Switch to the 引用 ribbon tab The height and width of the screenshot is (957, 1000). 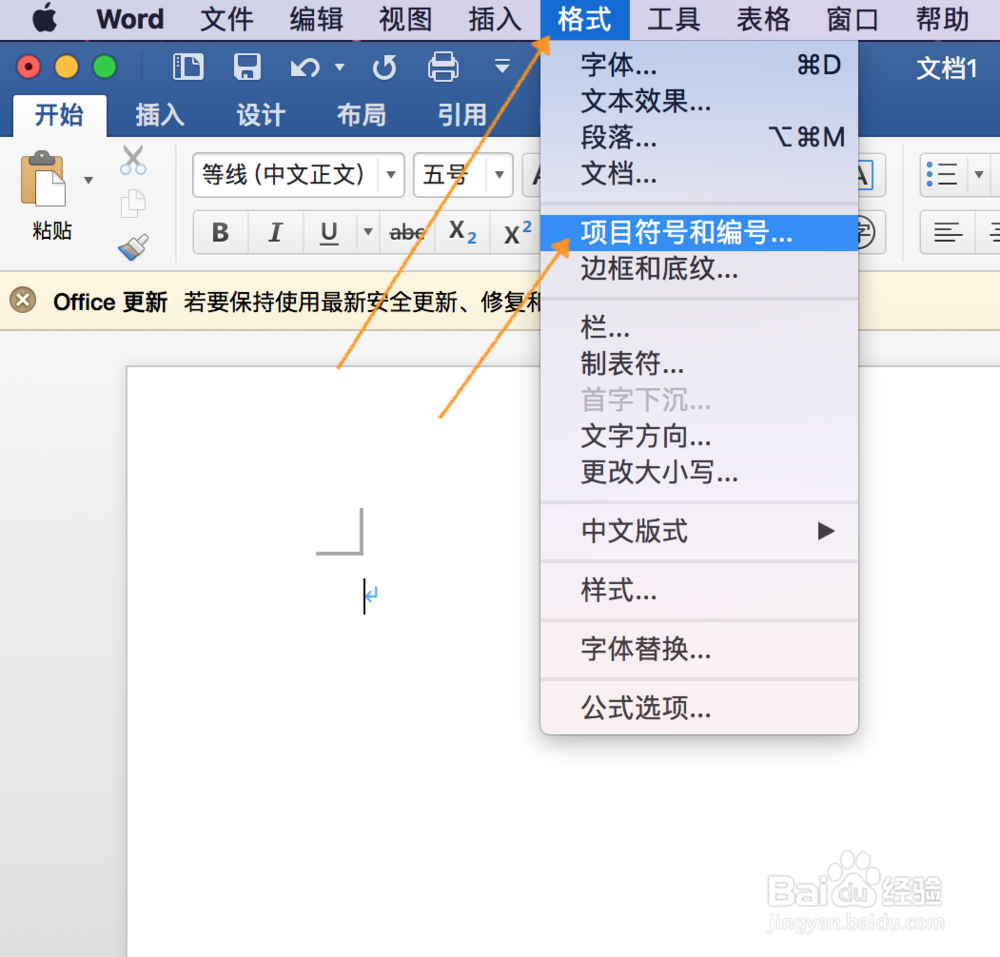(x=462, y=115)
